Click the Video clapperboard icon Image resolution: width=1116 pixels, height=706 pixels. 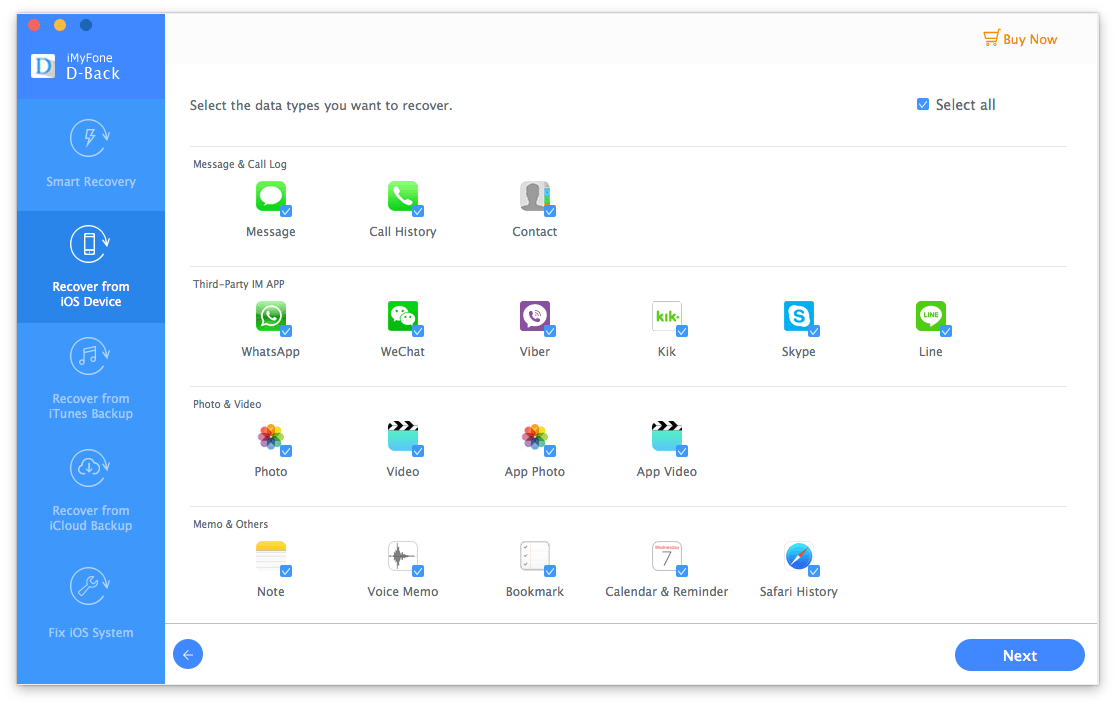pos(403,436)
